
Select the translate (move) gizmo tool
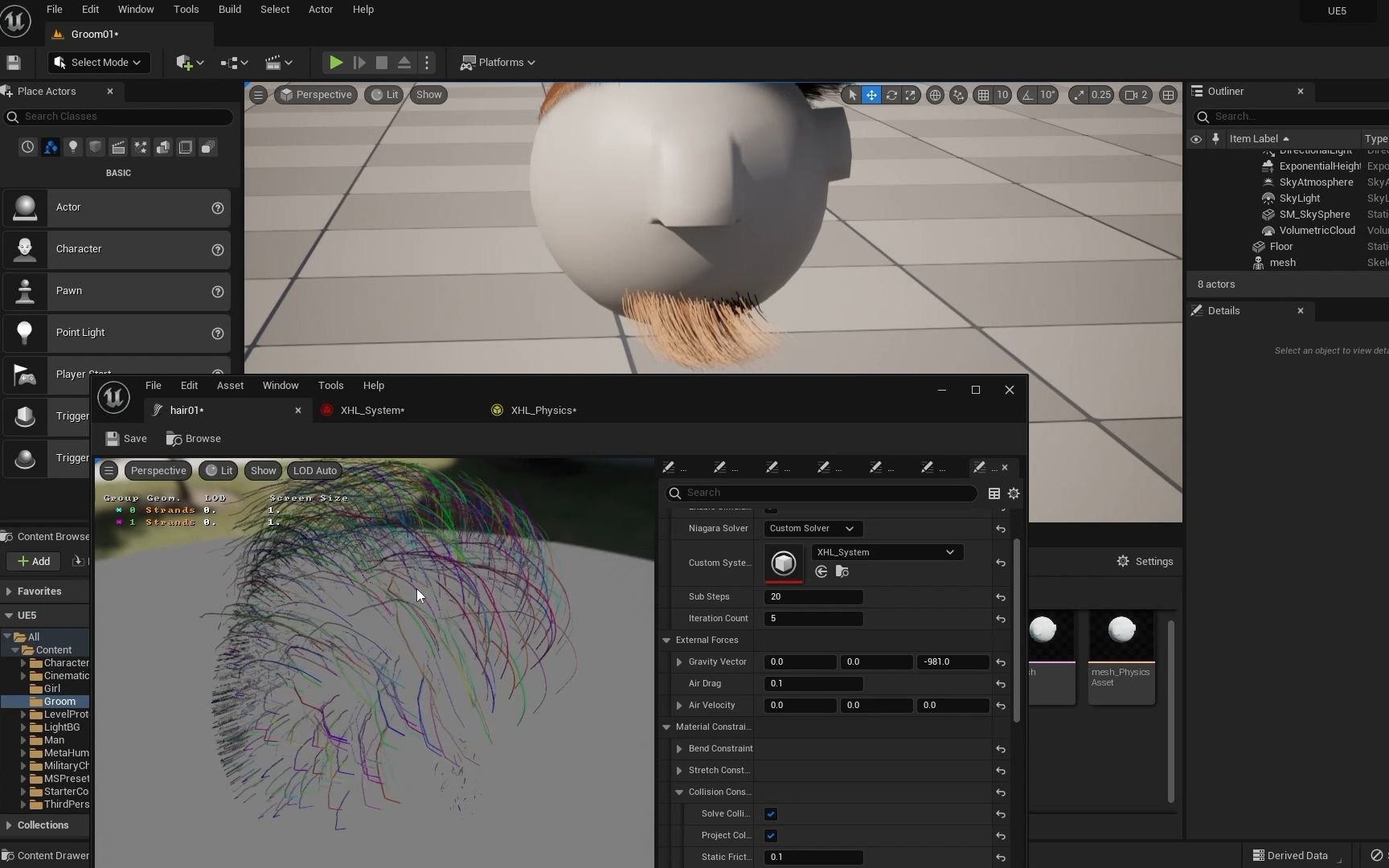point(871,95)
